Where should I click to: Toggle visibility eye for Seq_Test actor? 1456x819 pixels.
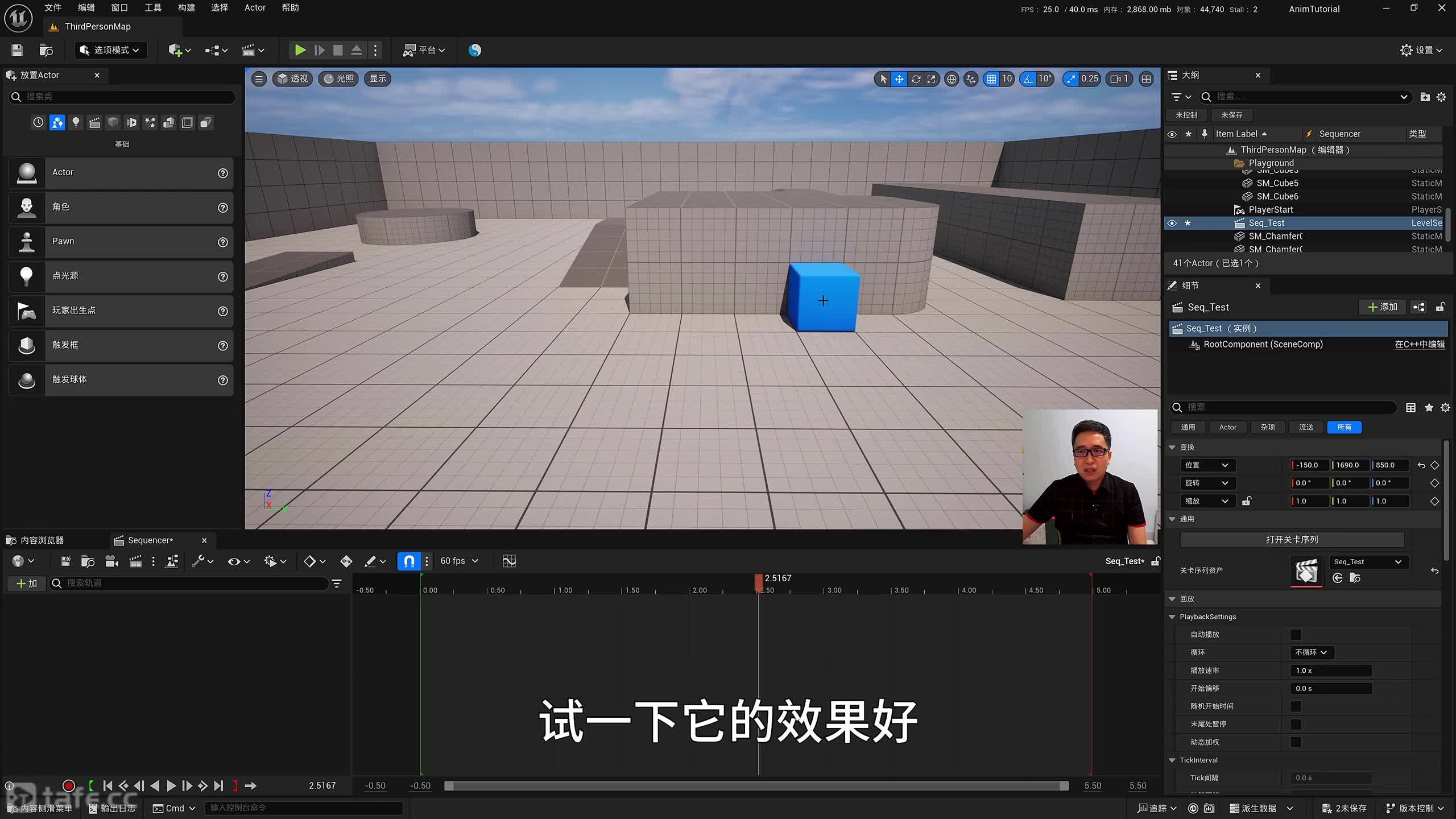[x=1172, y=223]
